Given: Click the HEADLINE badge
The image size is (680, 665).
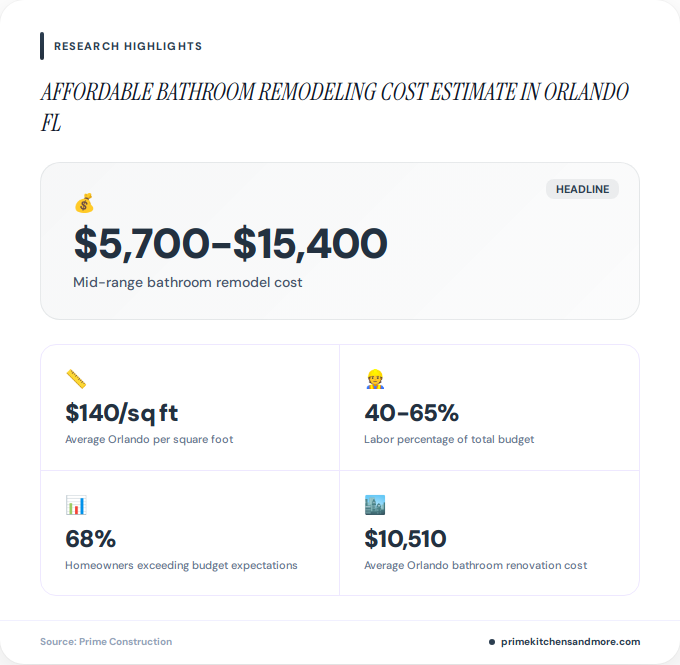Looking at the screenshot, I should tap(582, 189).
